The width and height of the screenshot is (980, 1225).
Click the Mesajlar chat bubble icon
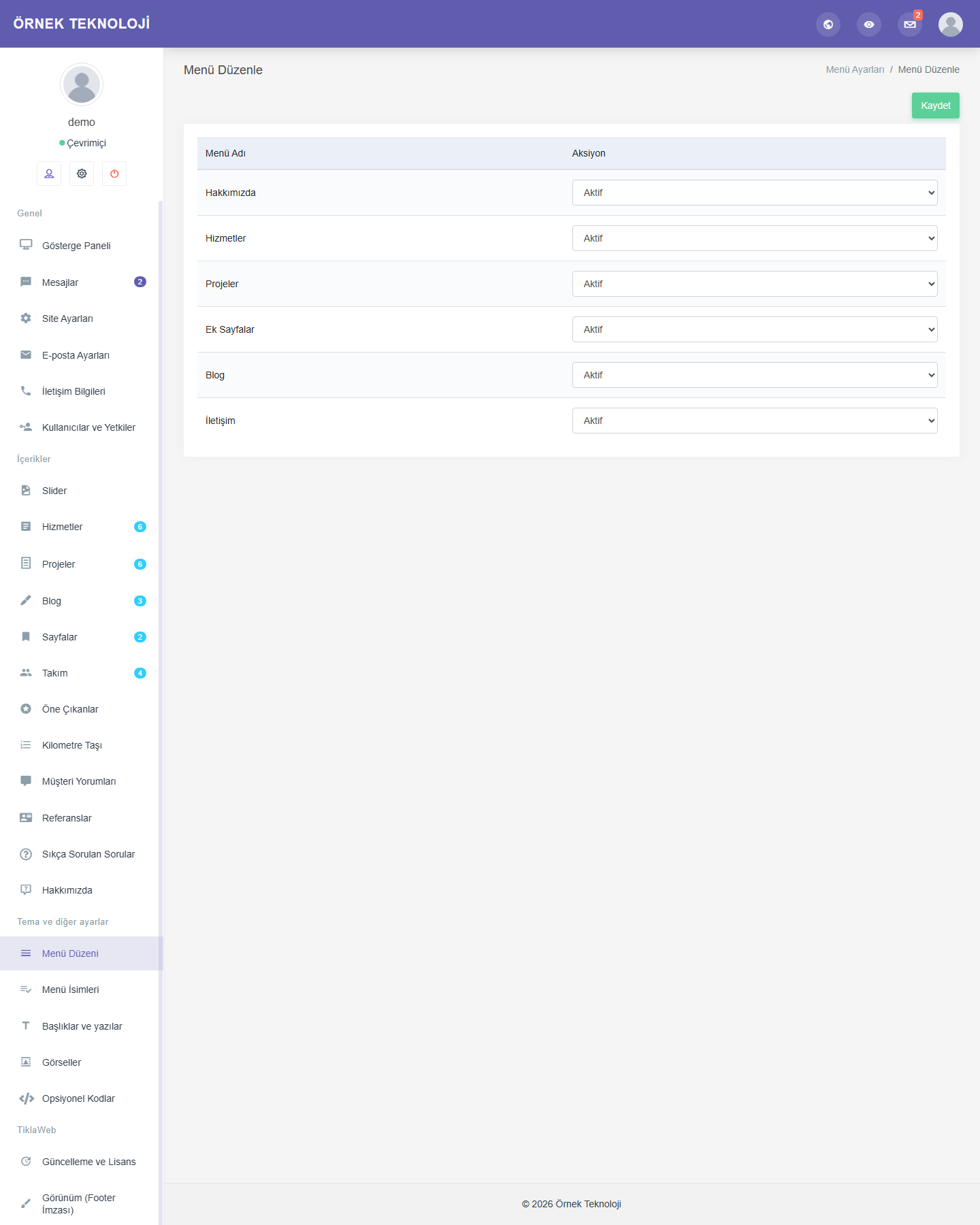click(x=26, y=282)
